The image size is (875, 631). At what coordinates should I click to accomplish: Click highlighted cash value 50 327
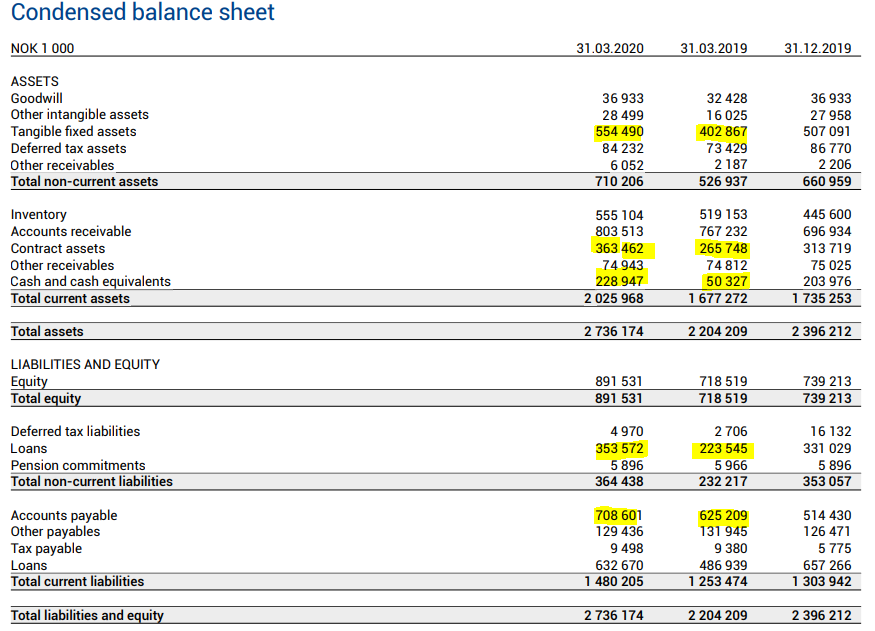(727, 281)
